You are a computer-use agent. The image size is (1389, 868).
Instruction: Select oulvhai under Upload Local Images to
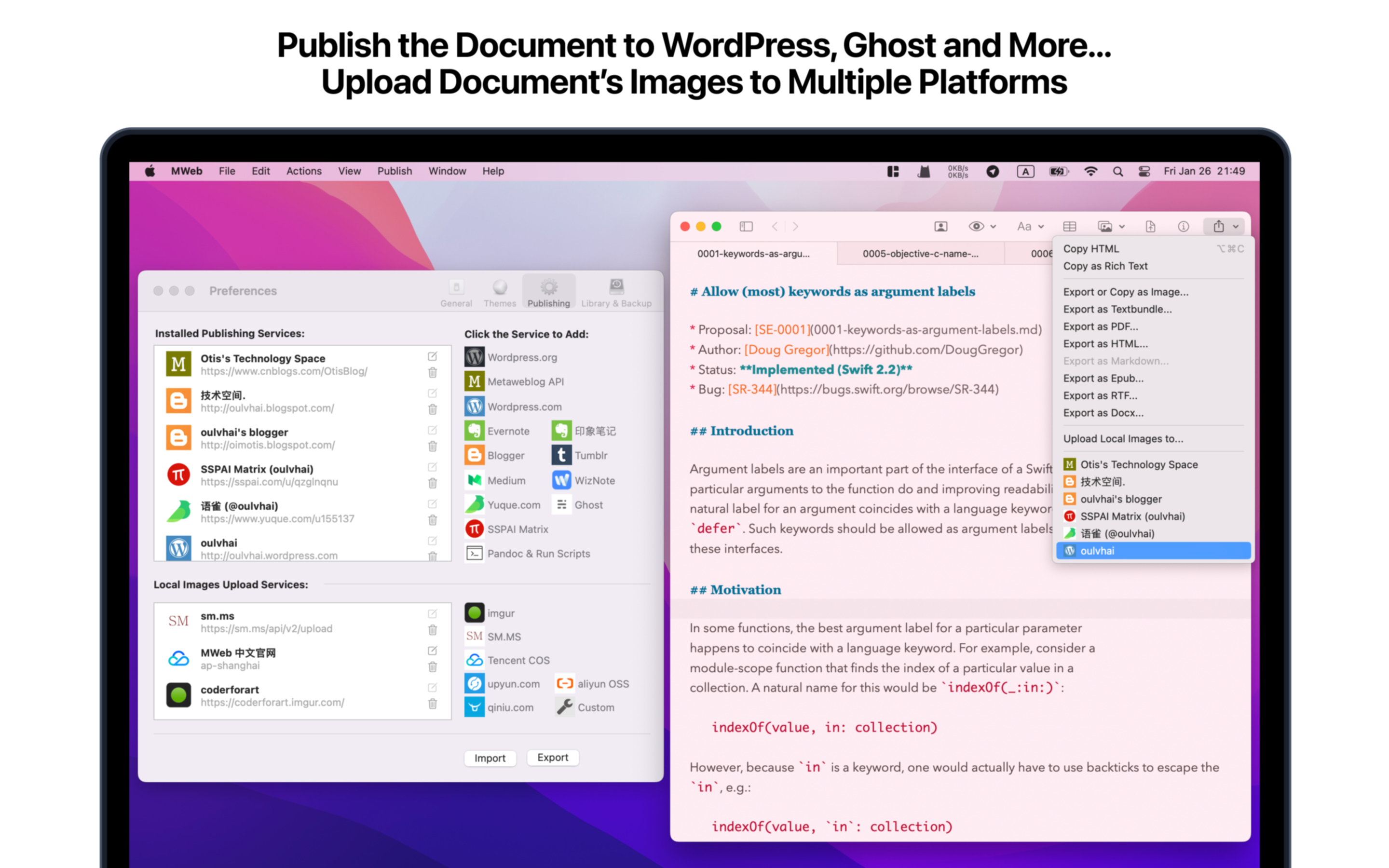tap(1097, 550)
